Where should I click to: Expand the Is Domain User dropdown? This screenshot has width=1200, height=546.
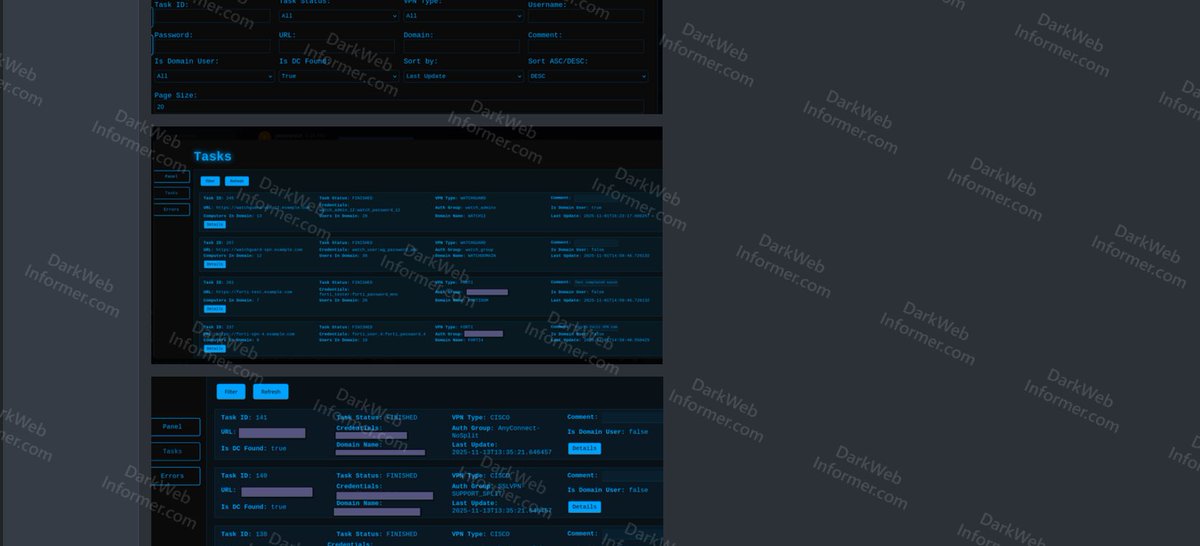(x=212, y=76)
